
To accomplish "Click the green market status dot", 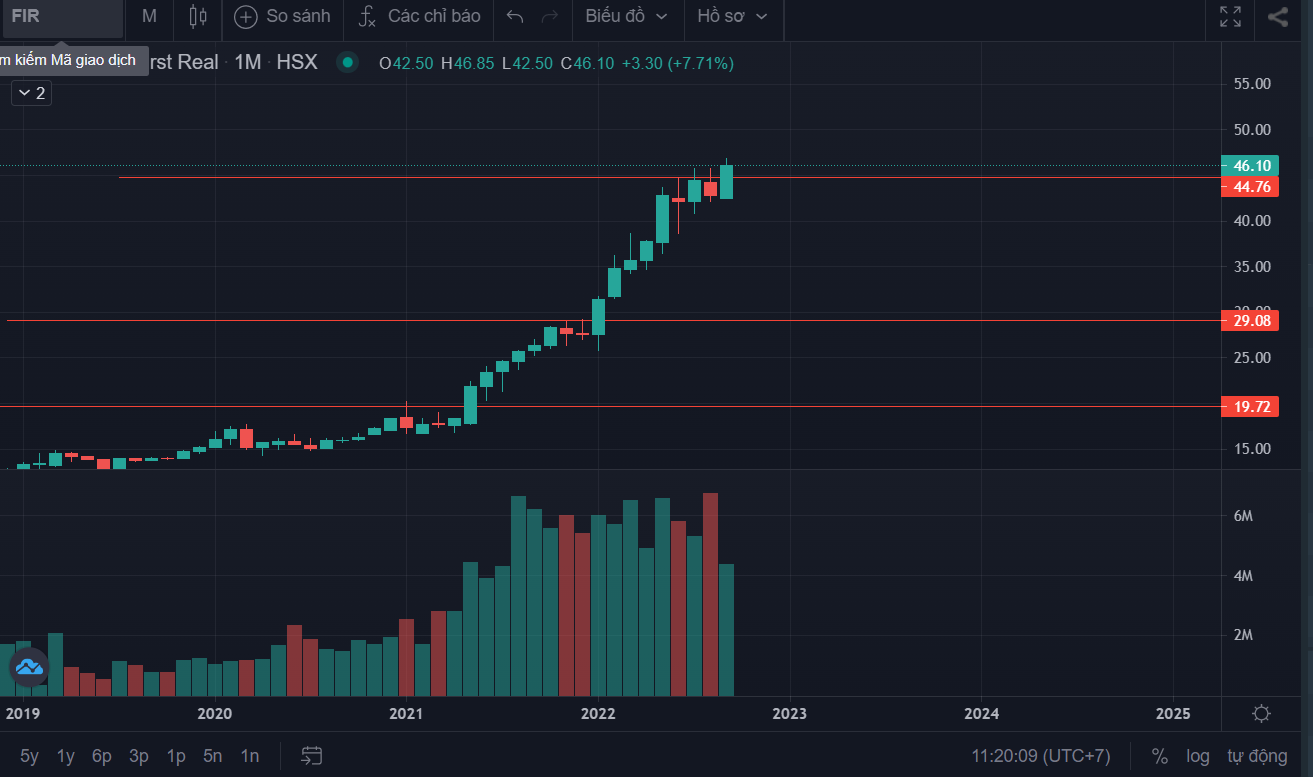I will coord(347,62).
